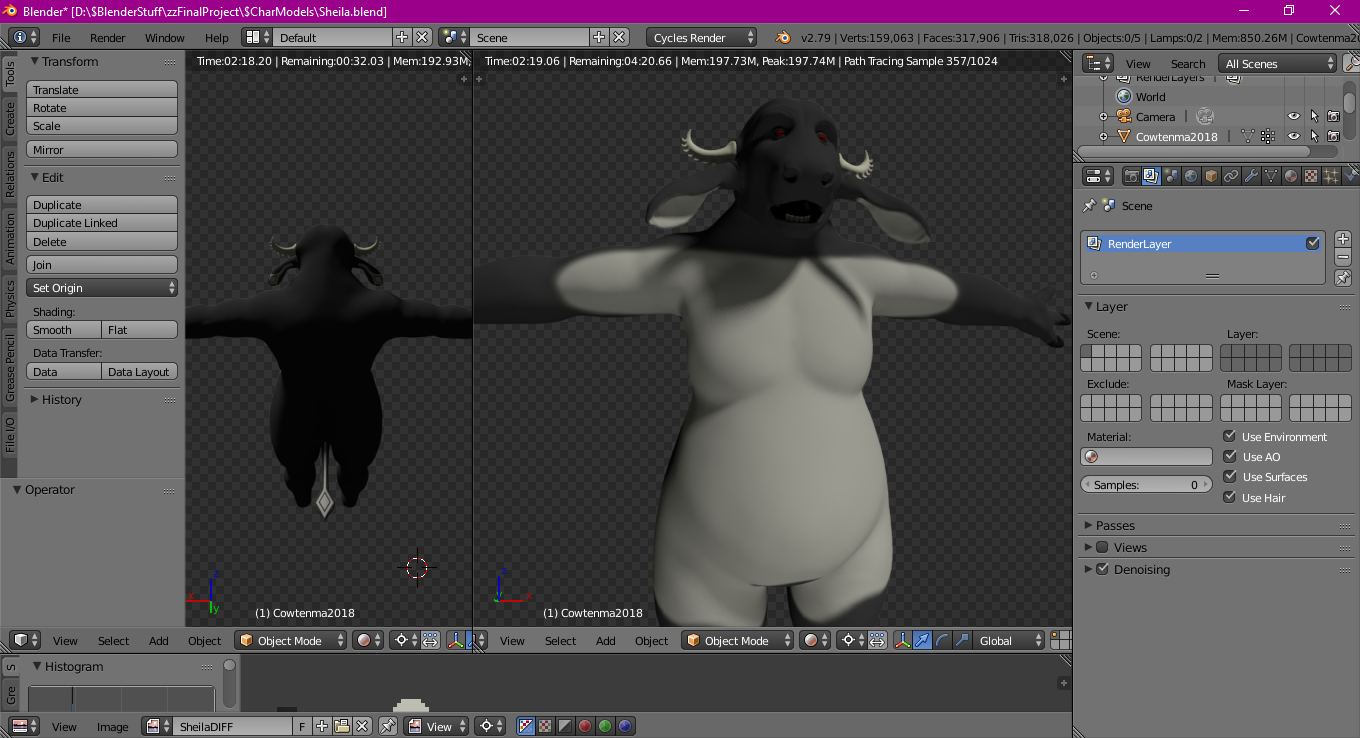
Task: Open the Texture properties tab
Action: [1311, 176]
